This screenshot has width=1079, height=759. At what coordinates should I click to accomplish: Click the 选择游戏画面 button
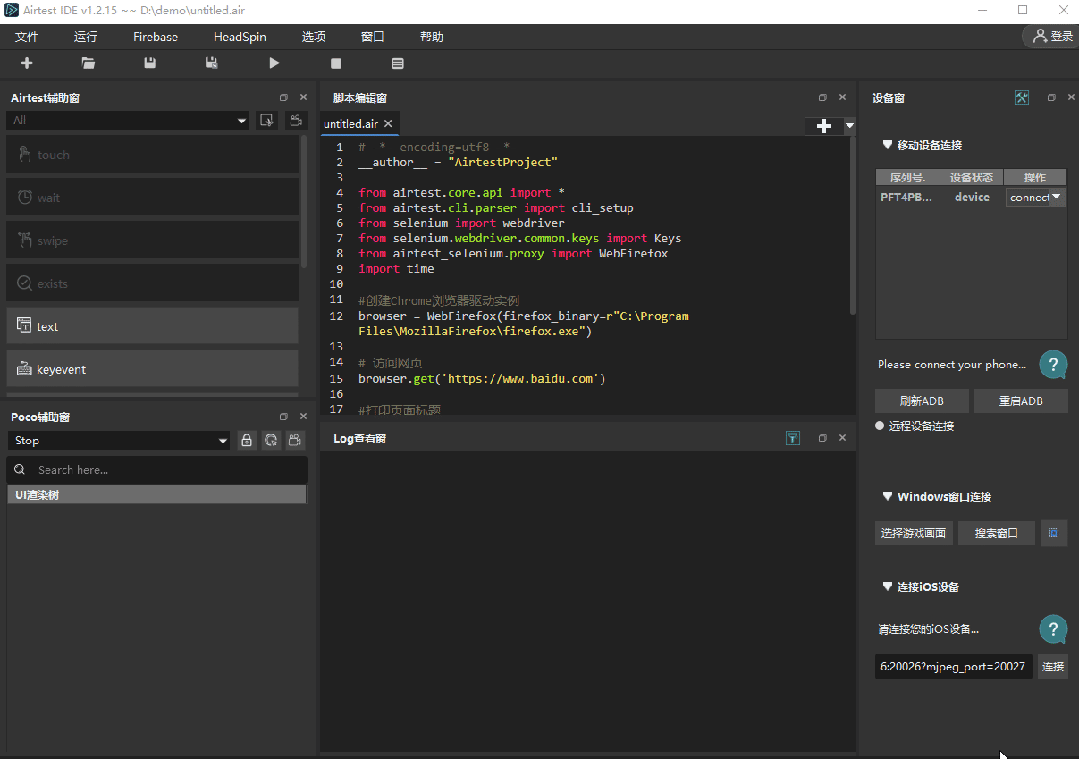914,533
